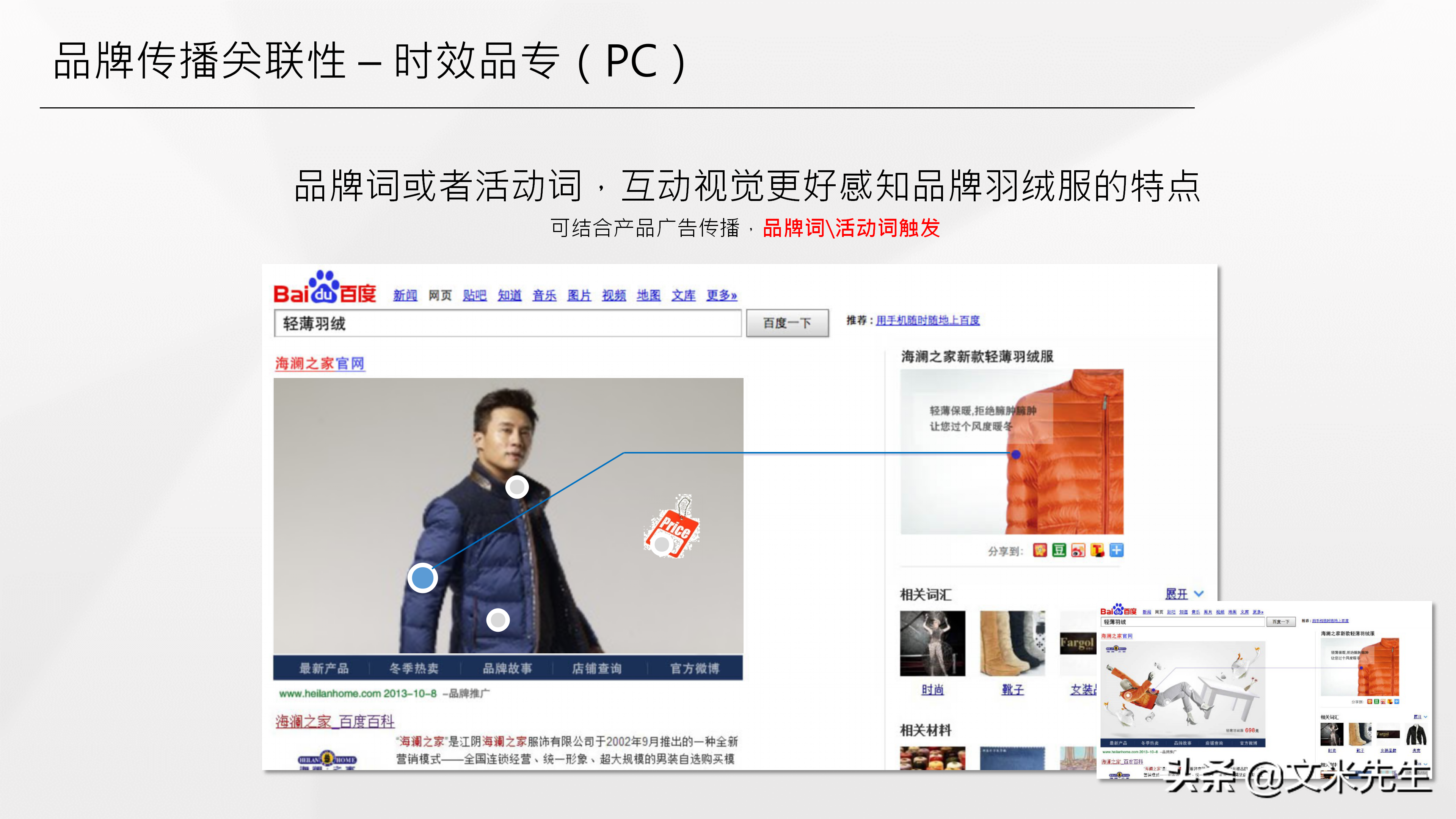Open the 贴吧 tab
Image resolution: width=1456 pixels, height=819 pixels.
(x=475, y=295)
